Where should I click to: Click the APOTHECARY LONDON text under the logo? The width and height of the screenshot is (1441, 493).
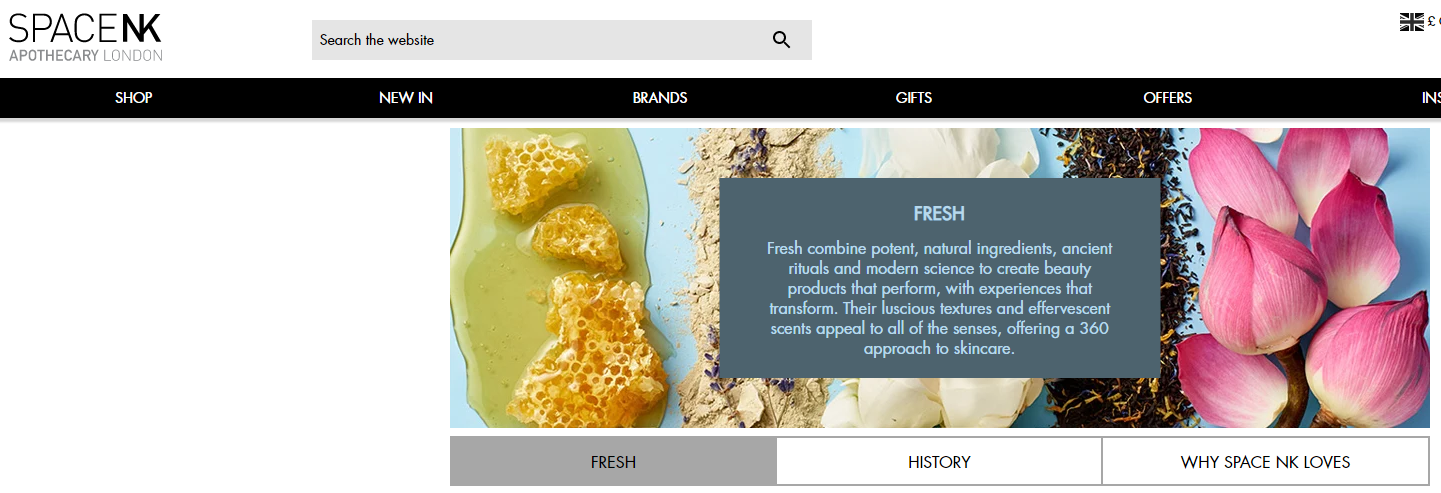point(86,55)
